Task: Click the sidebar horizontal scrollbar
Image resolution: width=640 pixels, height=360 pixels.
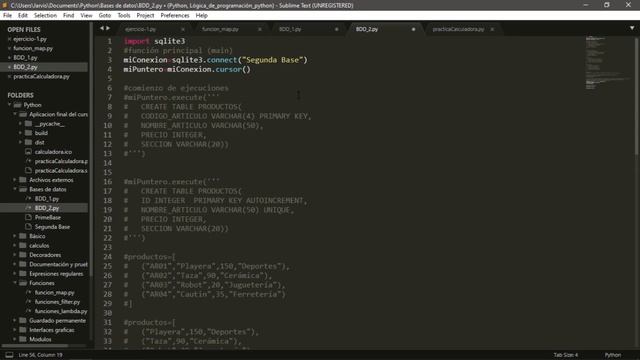Action: point(35,346)
